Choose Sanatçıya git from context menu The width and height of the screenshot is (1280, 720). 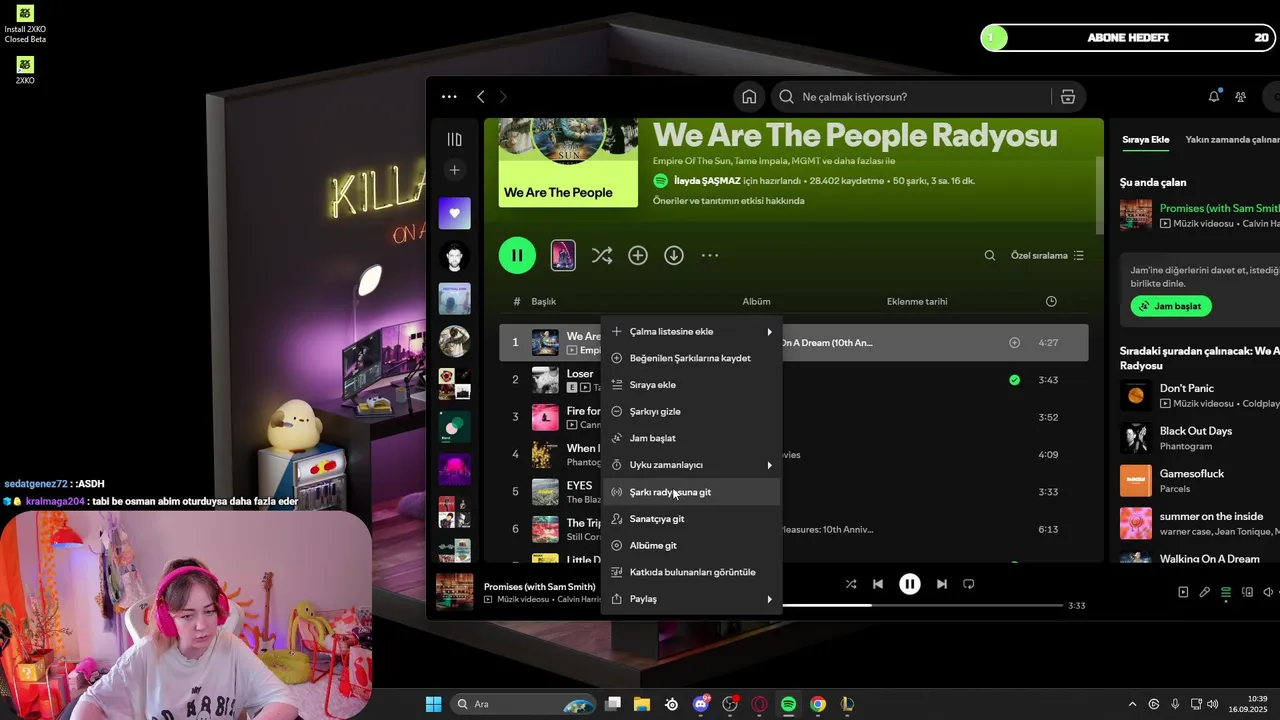(x=692, y=519)
